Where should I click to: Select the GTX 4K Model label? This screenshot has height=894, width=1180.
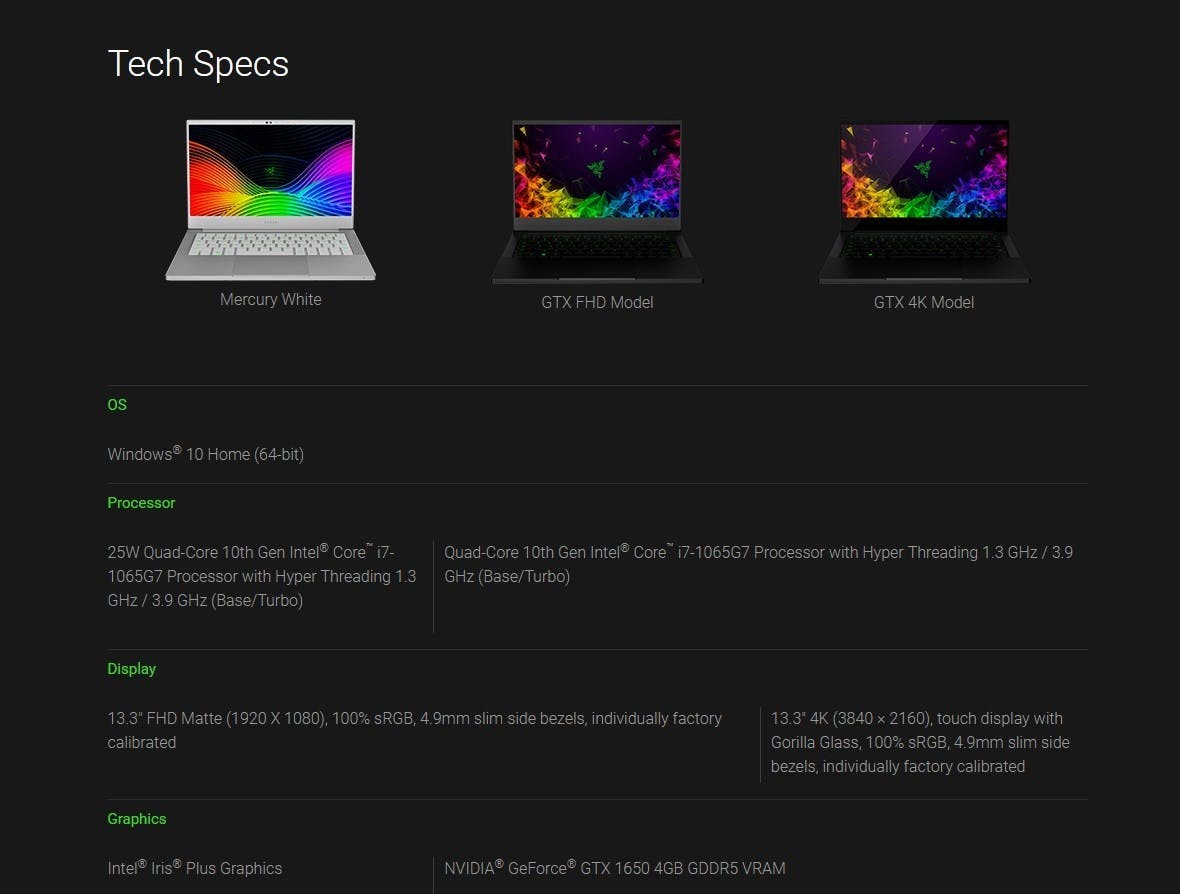pyautogui.click(x=923, y=303)
